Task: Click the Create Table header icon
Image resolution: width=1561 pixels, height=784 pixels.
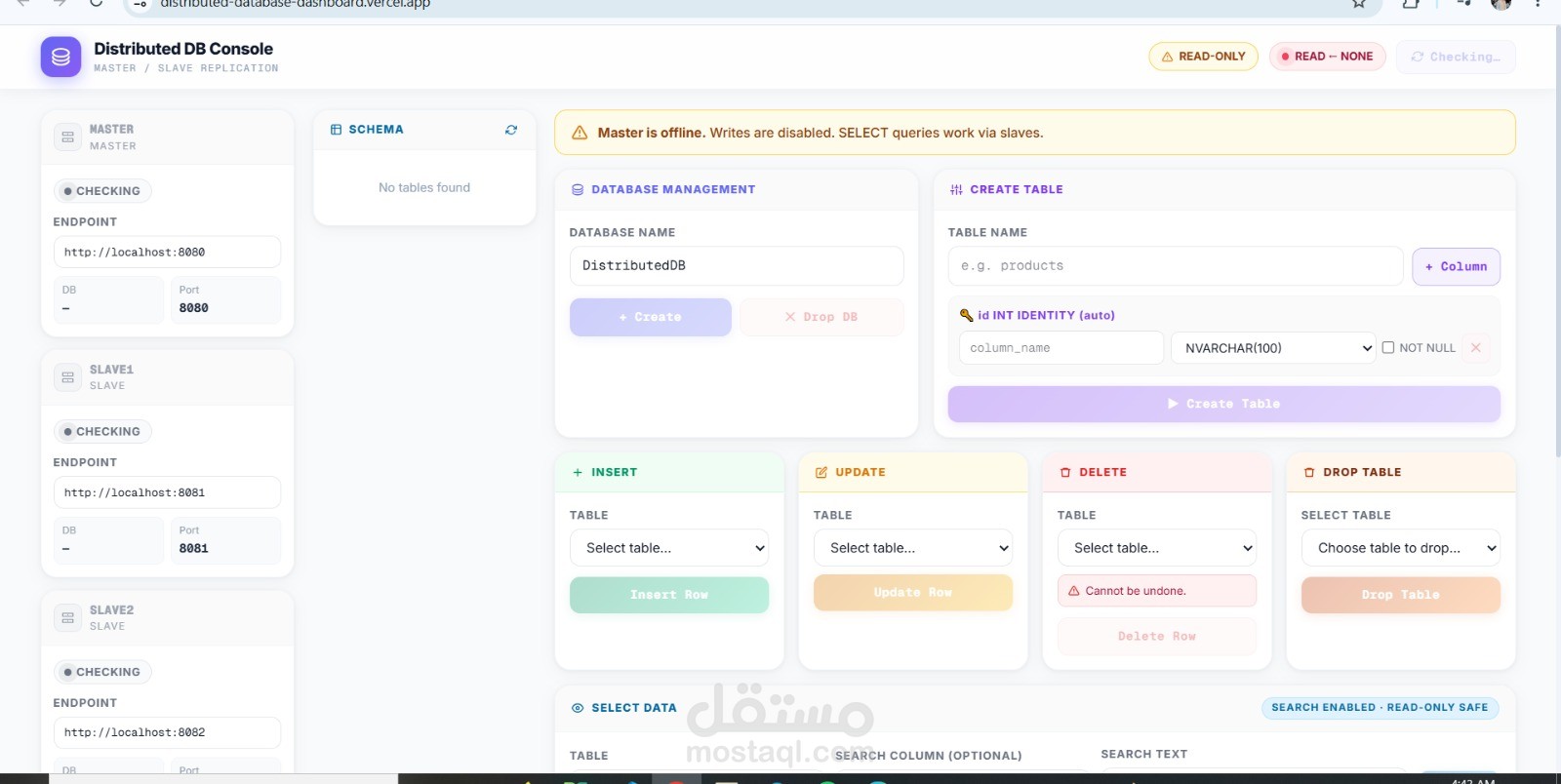Action: pos(956,190)
